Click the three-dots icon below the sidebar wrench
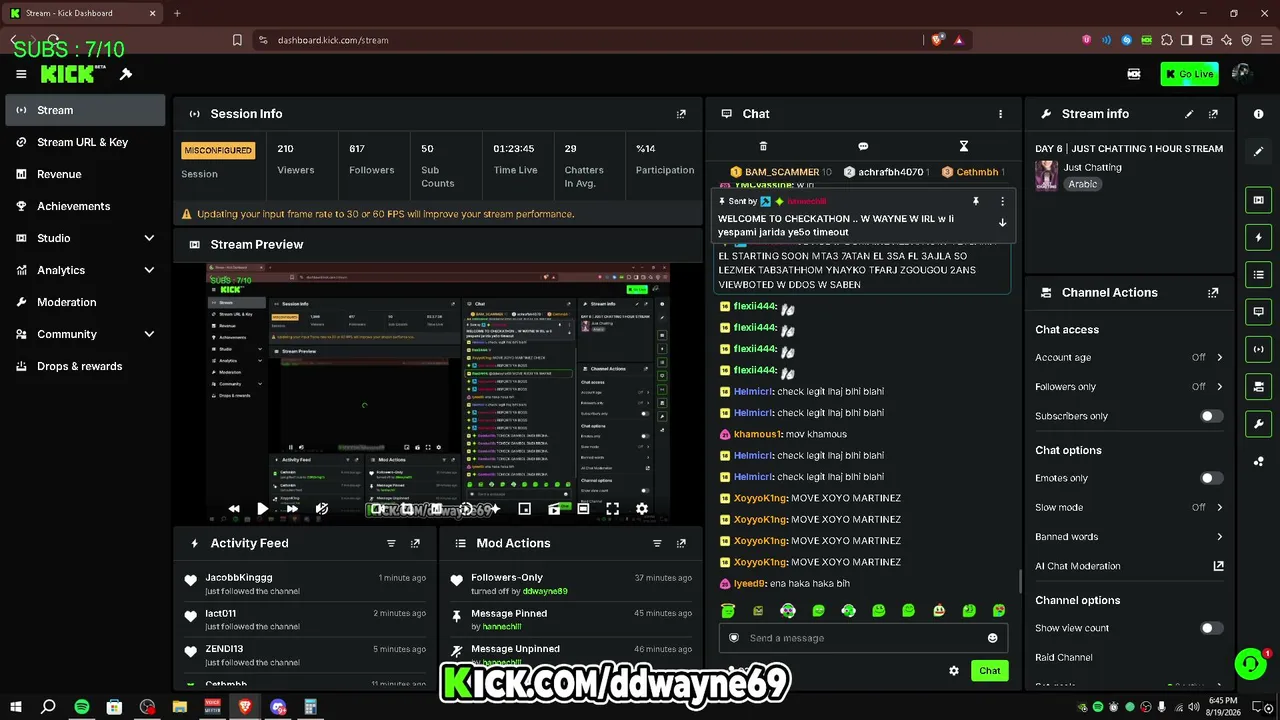Image resolution: width=1280 pixels, height=720 pixels. [1258, 461]
